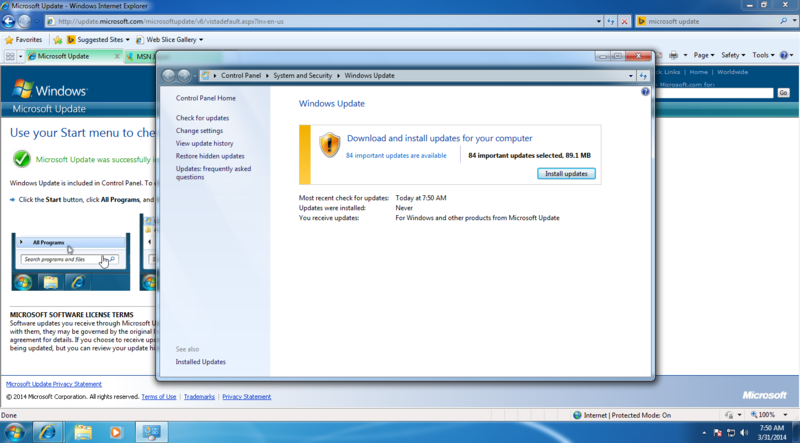Image resolution: width=800 pixels, height=443 pixels.
Task: Open the Terms of Use link
Action: click(x=159, y=397)
